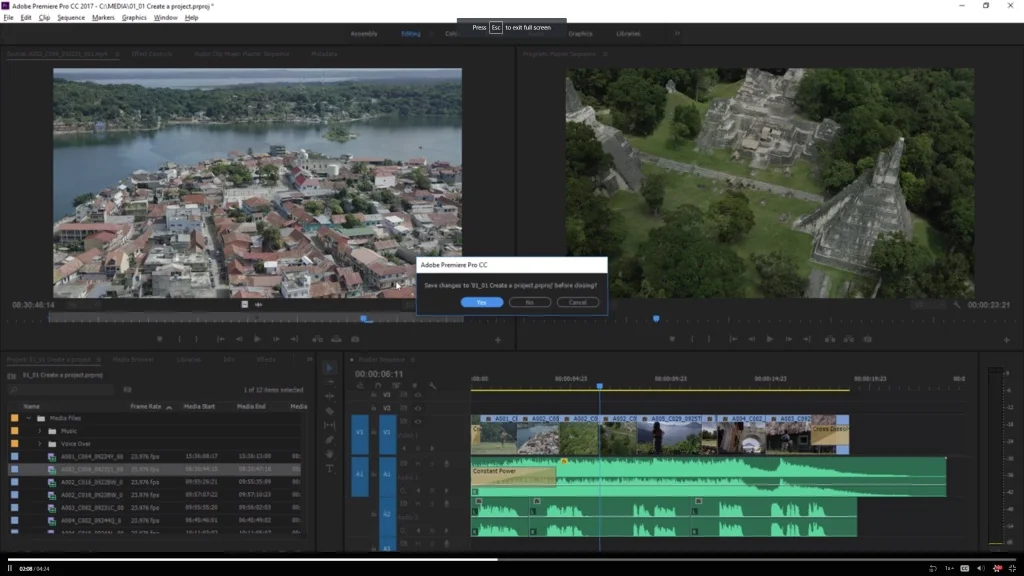Image resolution: width=1024 pixels, height=576 pixels.
Task: Select the Selection tool in the Tools panel
Action: 330,369
